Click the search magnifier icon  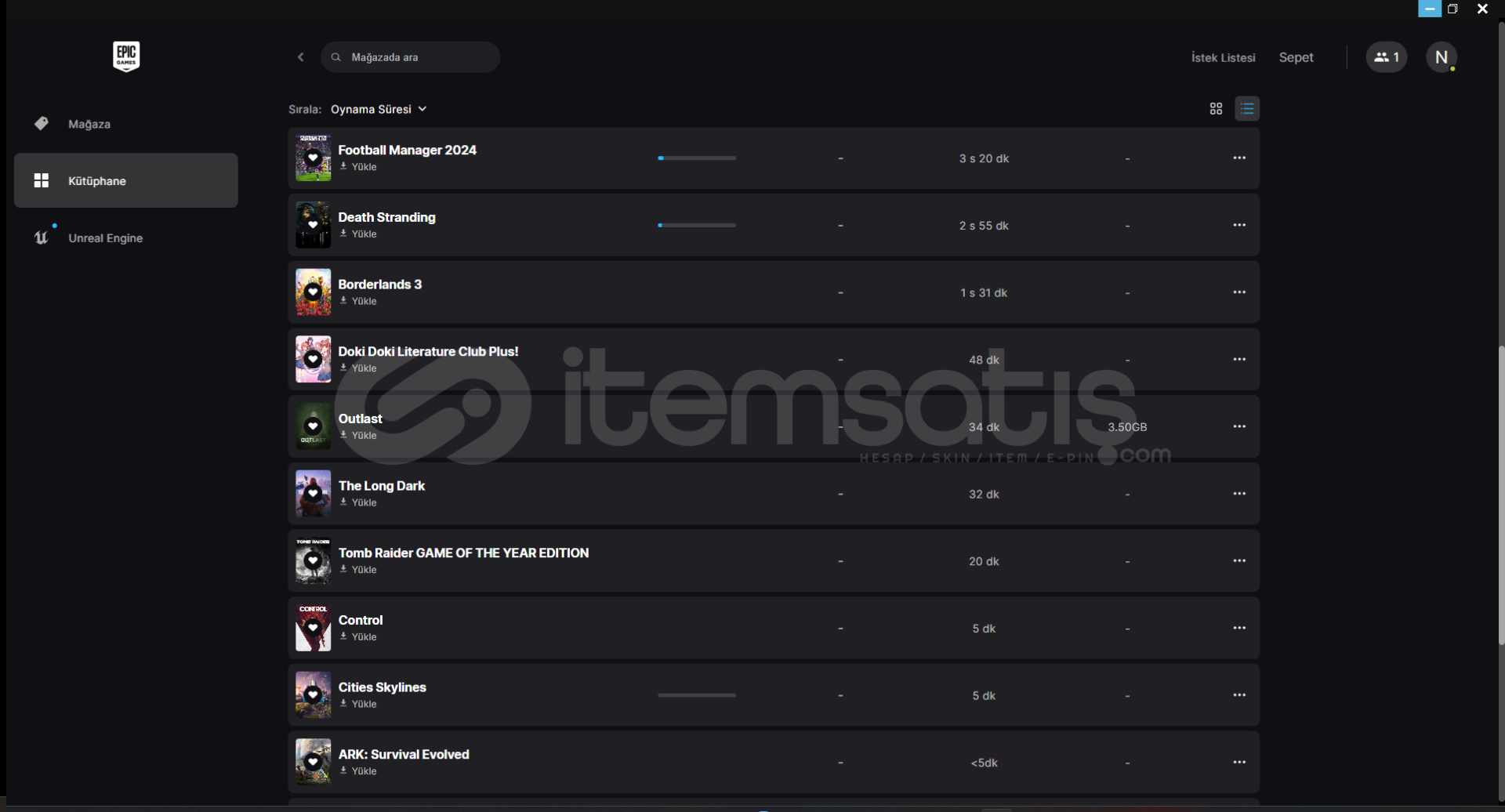[x=335, y=57]
